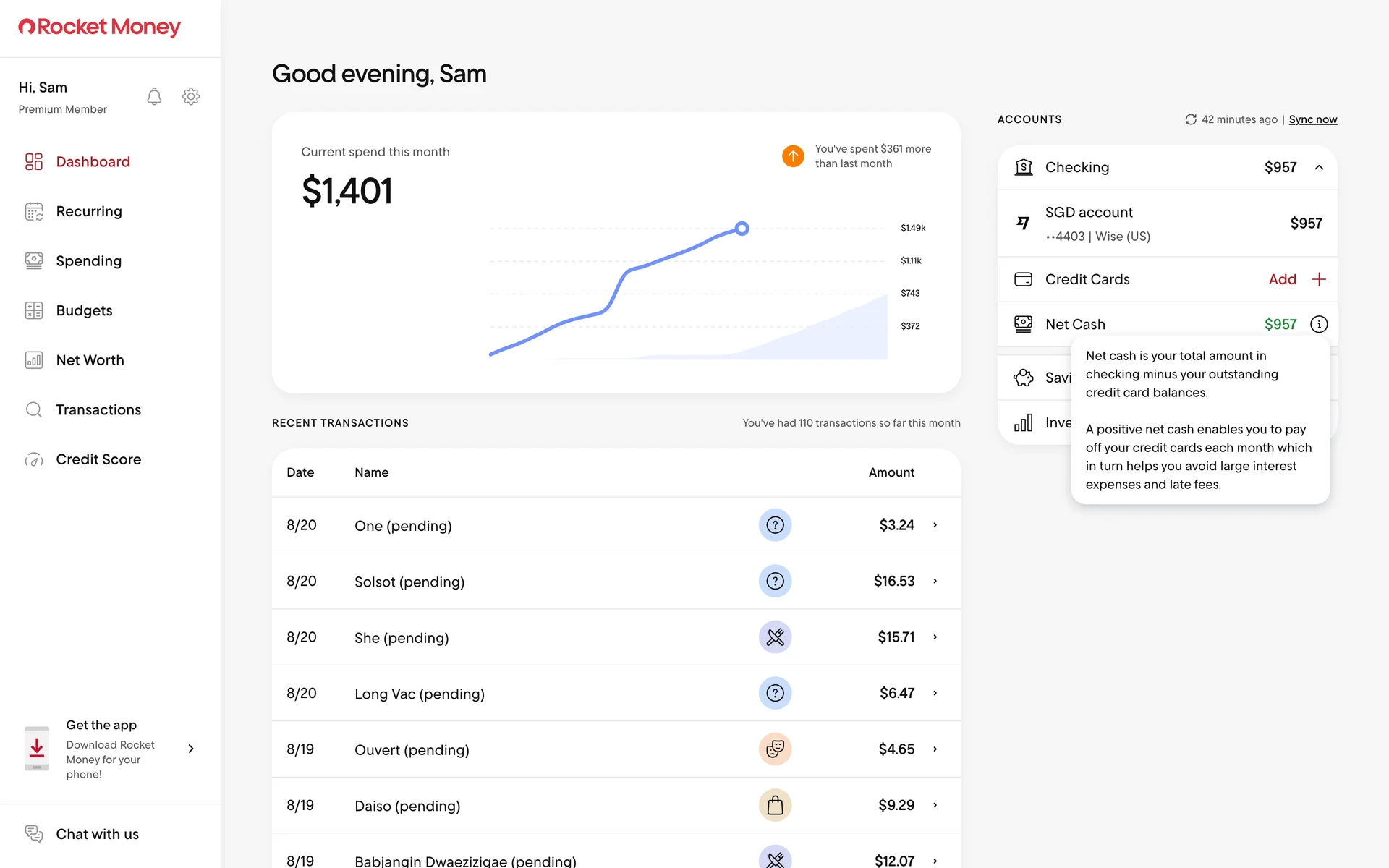The height and width of the screenshot is (868, 1389).
Task: Click the theater masks icon for Ouvert
Action: click(775, 749)
